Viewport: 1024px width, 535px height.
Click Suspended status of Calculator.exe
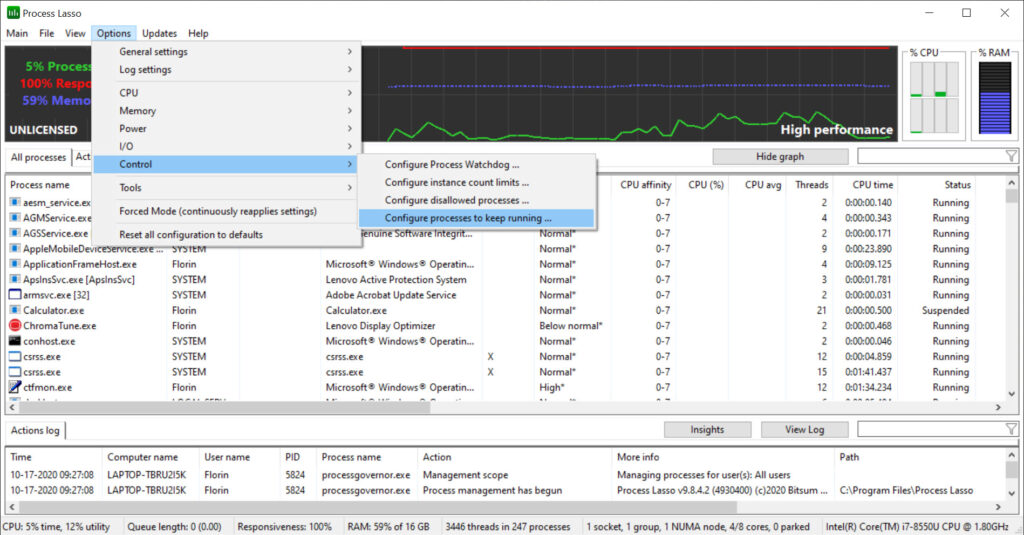pos(945,310)
